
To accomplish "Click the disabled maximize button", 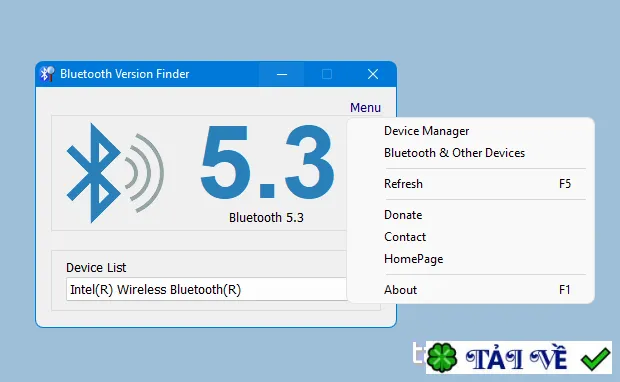I will click(x=327, y=74).
